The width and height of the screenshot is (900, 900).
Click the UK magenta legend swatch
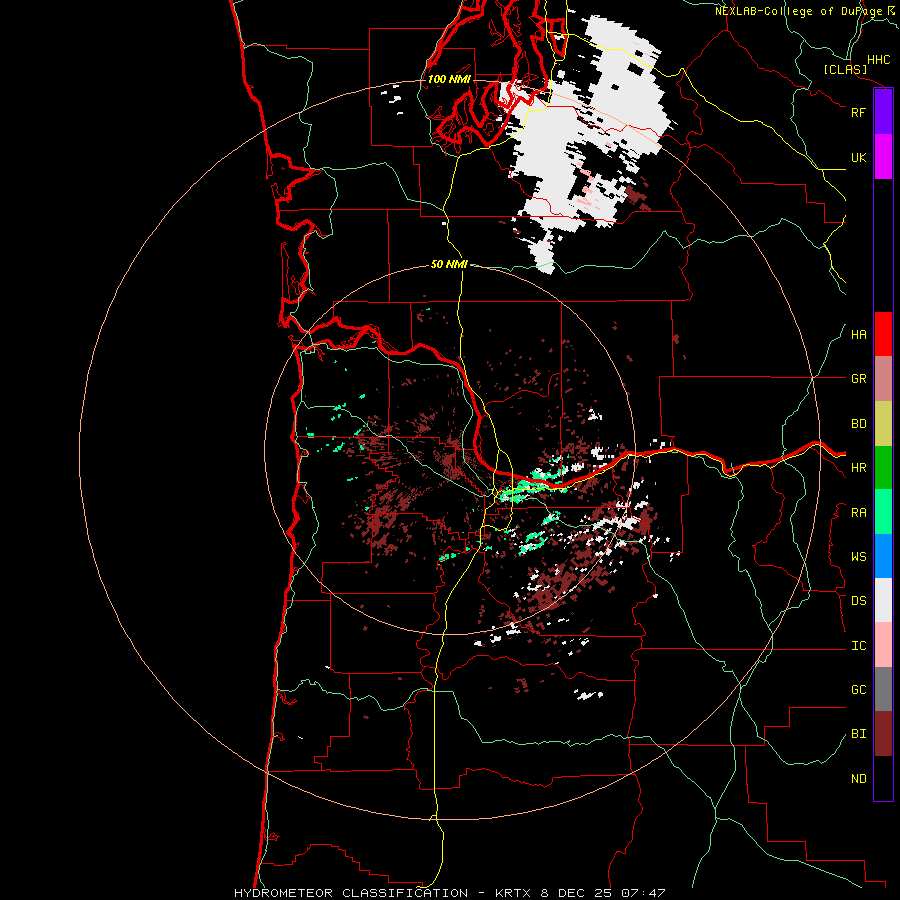tap(883, 157)
